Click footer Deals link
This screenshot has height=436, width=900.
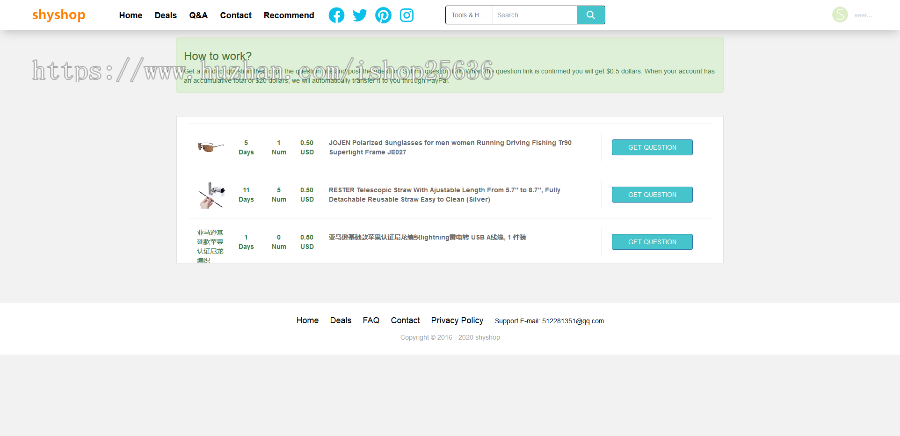(341, 320)
